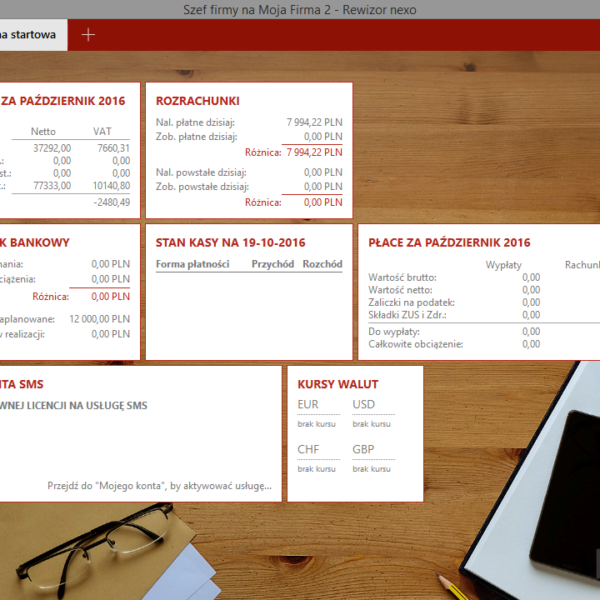Click the 'Zaliczki na podatek' row label
The height and width of the screenshot is (600, 600).
tap(411, 303)
